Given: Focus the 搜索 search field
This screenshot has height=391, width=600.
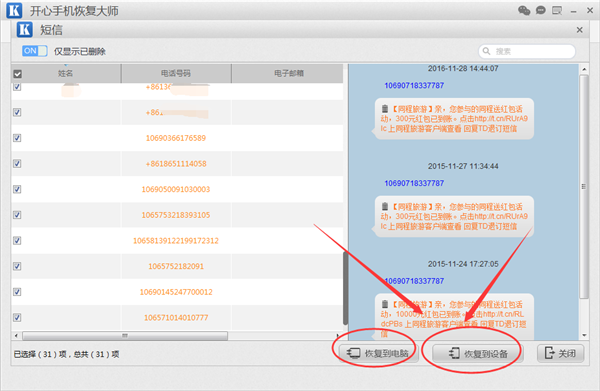Looking at the screenshot, I should point(527,51).
